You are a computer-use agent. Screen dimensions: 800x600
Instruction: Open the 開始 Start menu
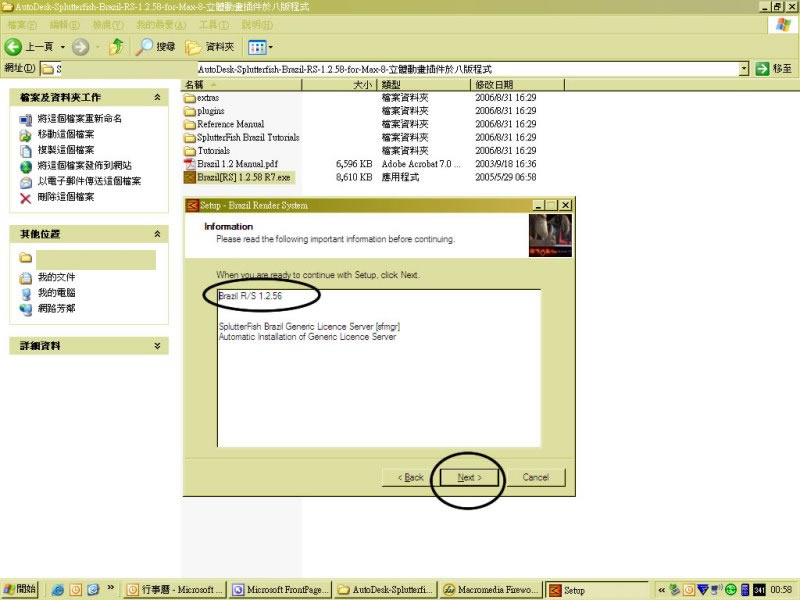click(x=20, y=589)
